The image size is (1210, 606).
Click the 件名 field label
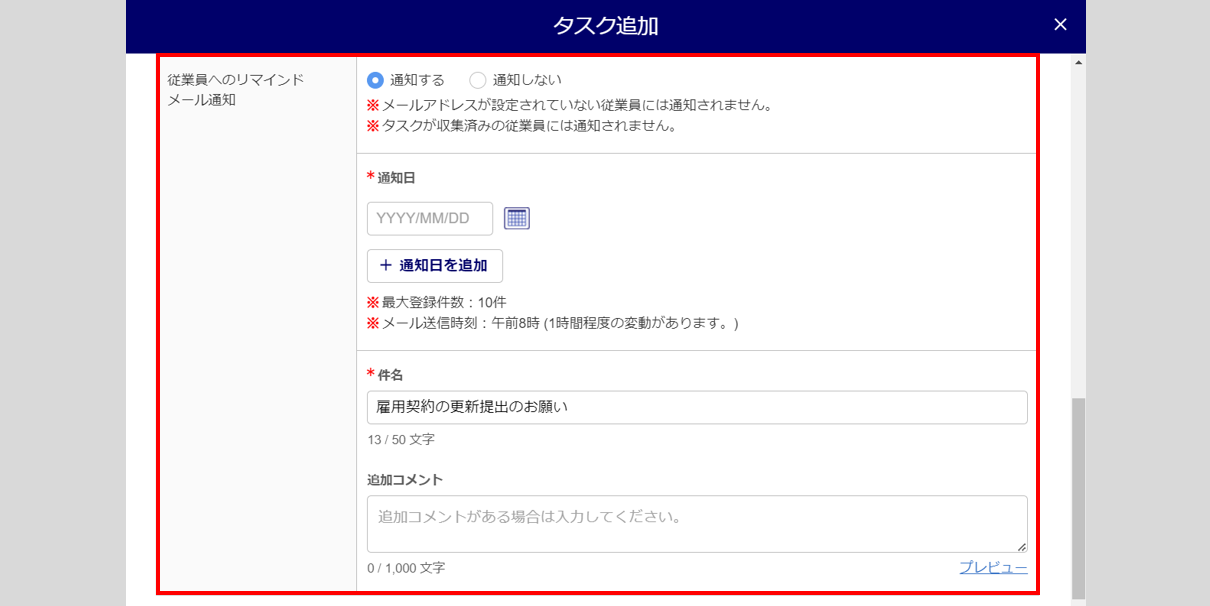pos(390,375)
